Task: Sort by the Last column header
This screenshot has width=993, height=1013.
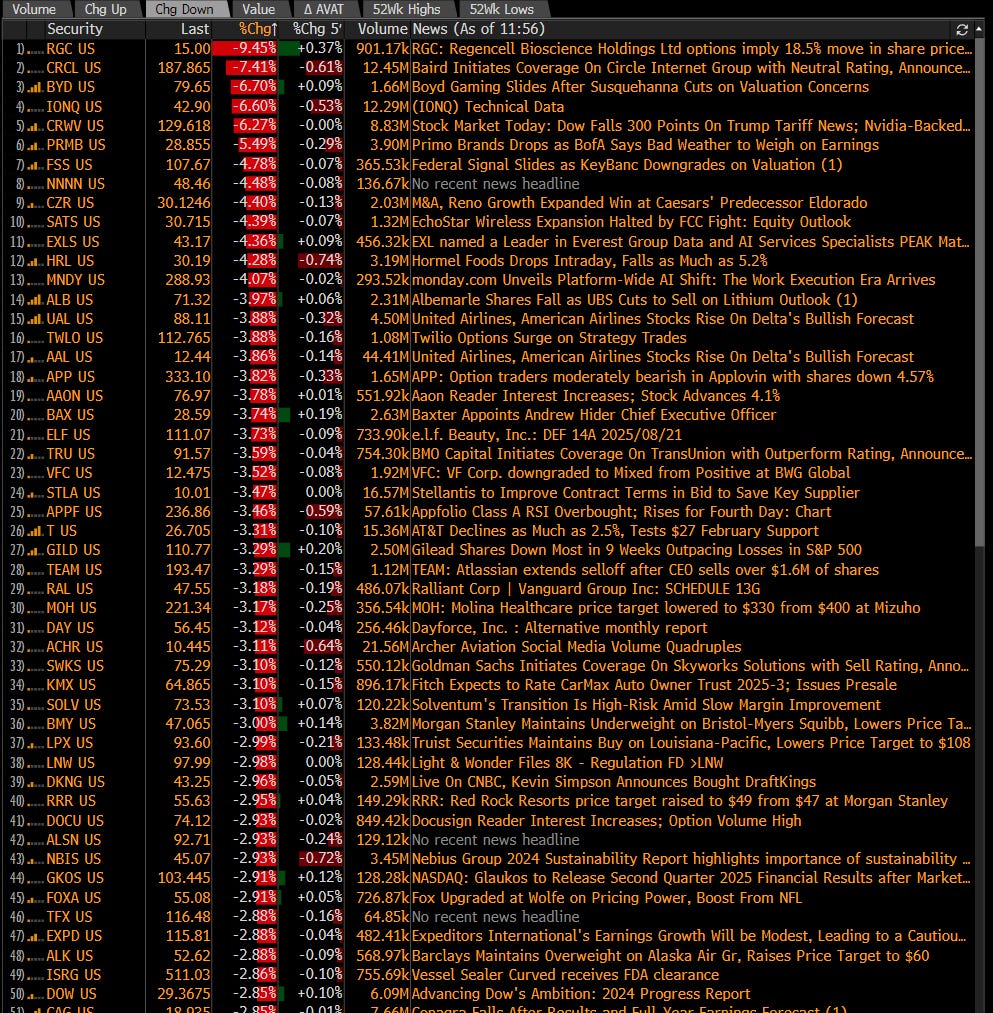Action: tap(194, 29)
